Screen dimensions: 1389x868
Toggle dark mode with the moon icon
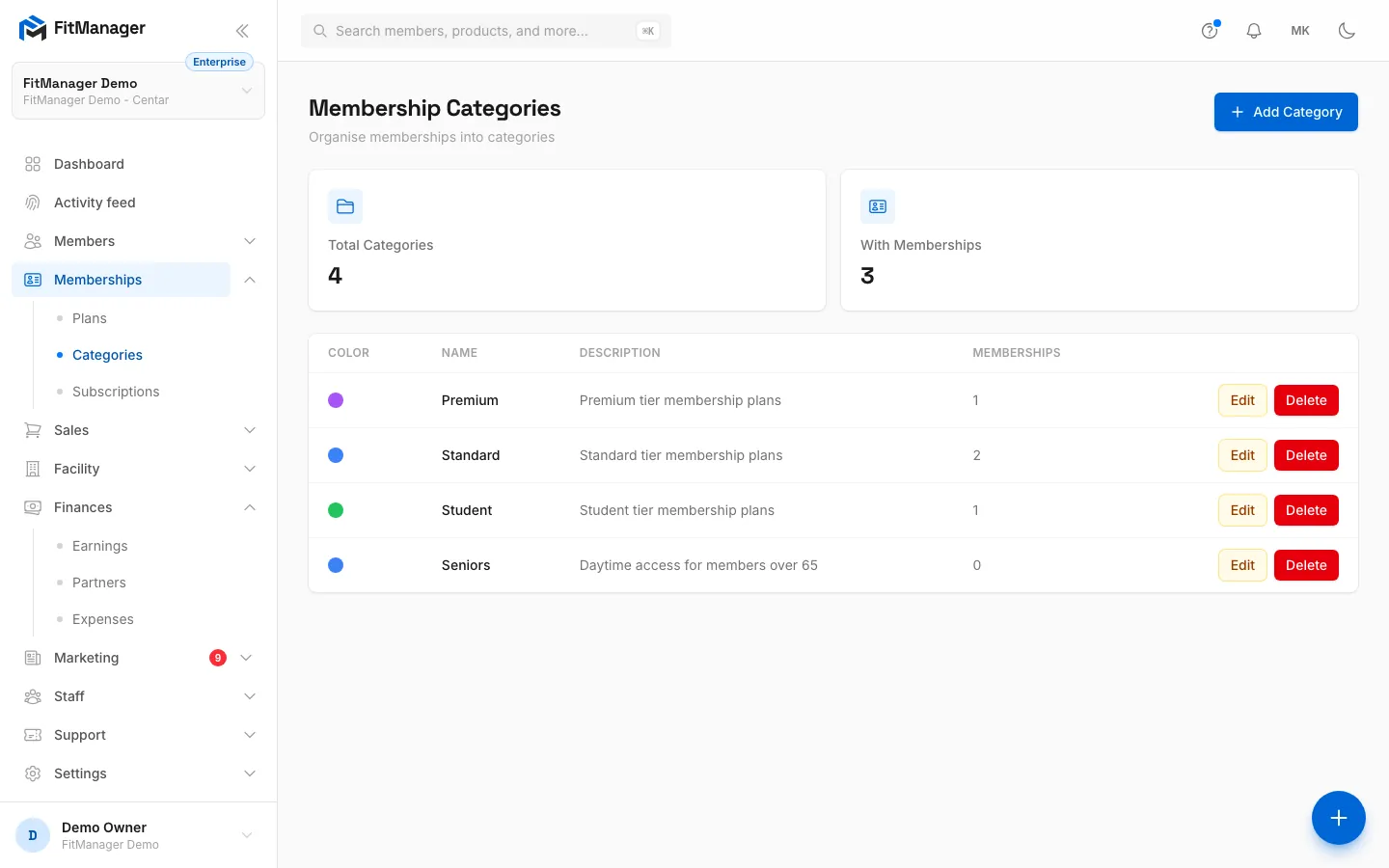coord(1348,31)
